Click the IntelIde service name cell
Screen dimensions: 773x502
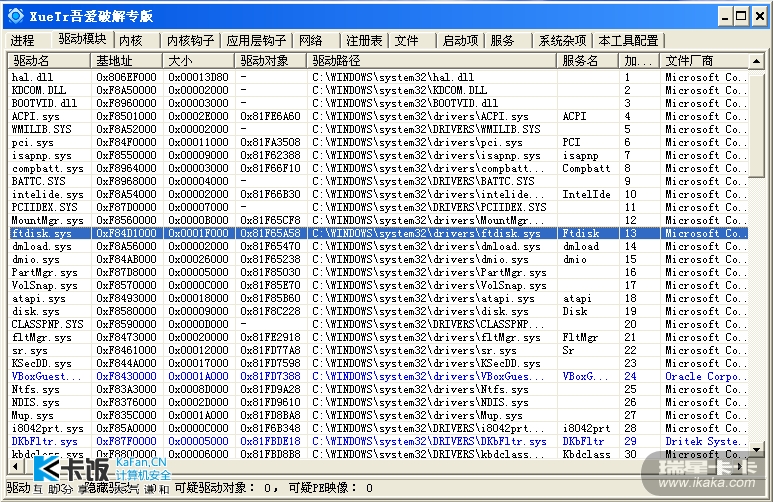(586, 194)
